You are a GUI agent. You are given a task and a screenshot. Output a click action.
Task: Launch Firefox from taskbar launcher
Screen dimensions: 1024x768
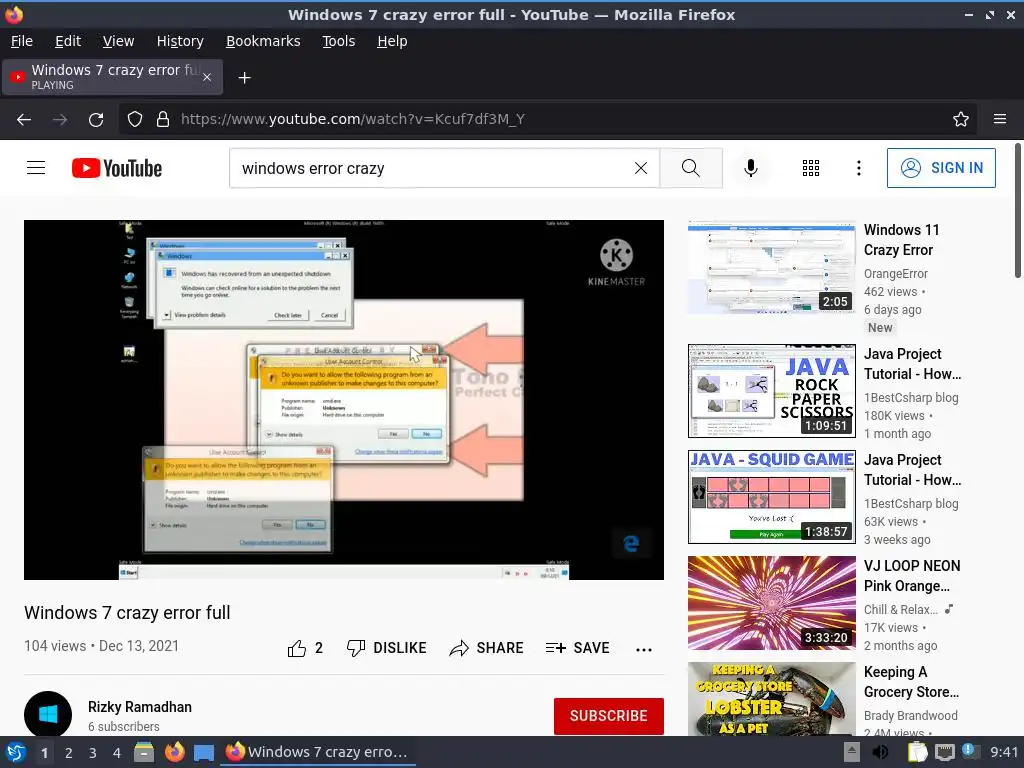click(174, 752)
